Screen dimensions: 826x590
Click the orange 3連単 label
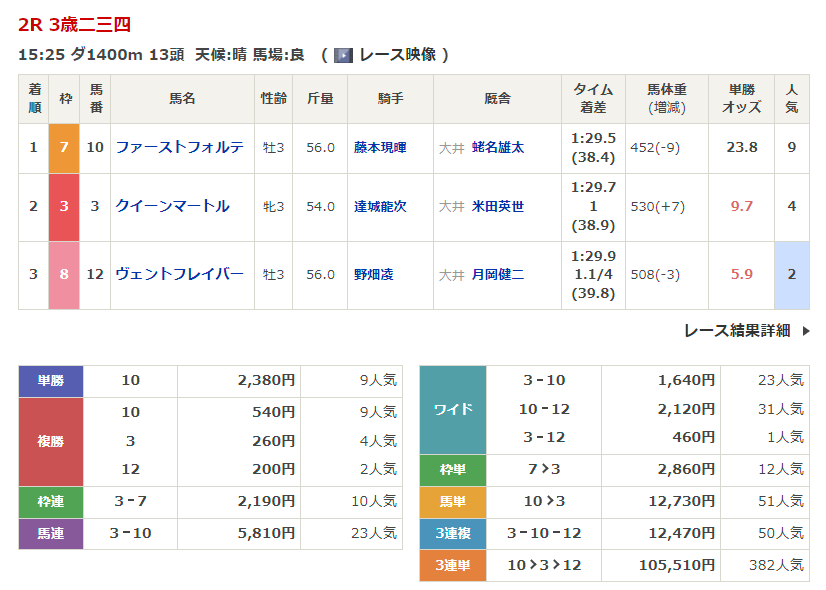pyautogui.click(x=452, y=565)
